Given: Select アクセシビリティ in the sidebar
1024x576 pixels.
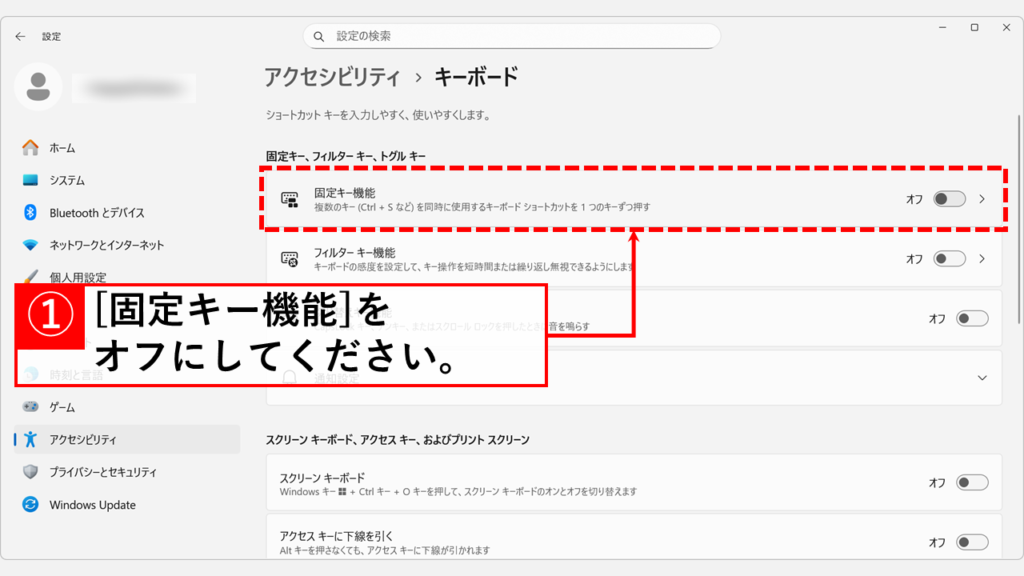Looking at the screenshot, I should (x=83, y=440).
